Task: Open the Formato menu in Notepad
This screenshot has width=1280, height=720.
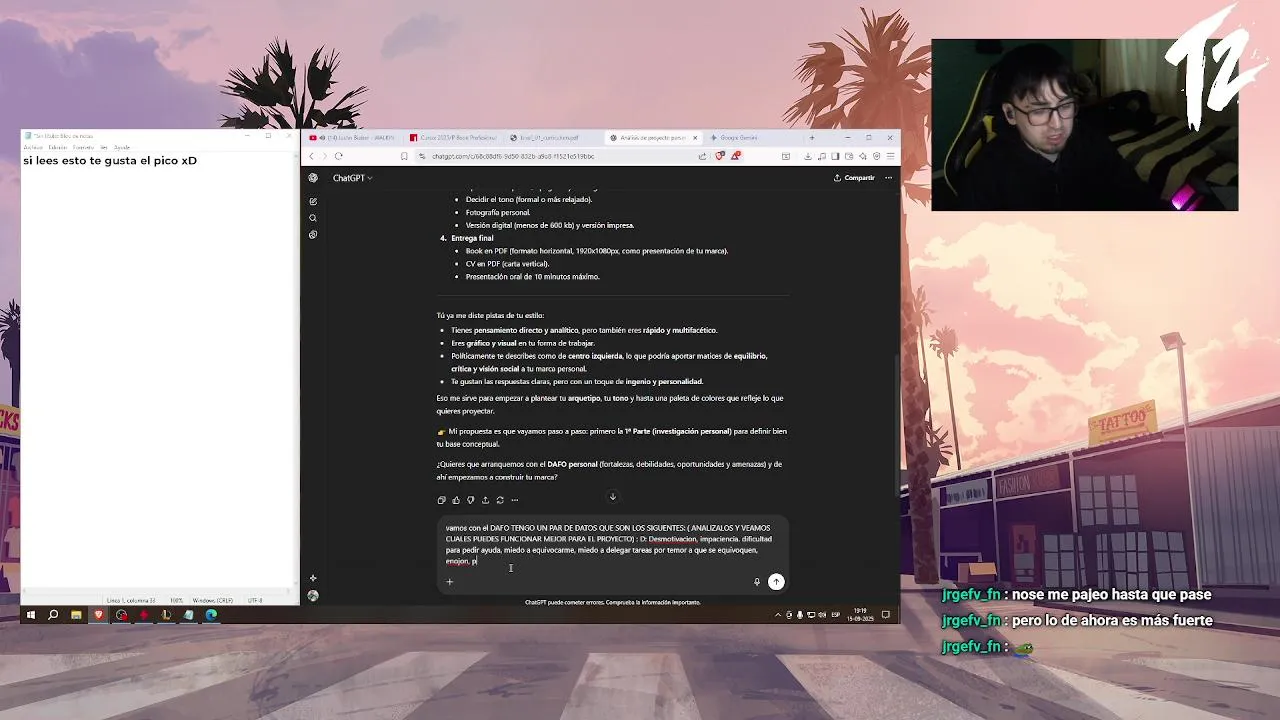Action: [84, 148]
